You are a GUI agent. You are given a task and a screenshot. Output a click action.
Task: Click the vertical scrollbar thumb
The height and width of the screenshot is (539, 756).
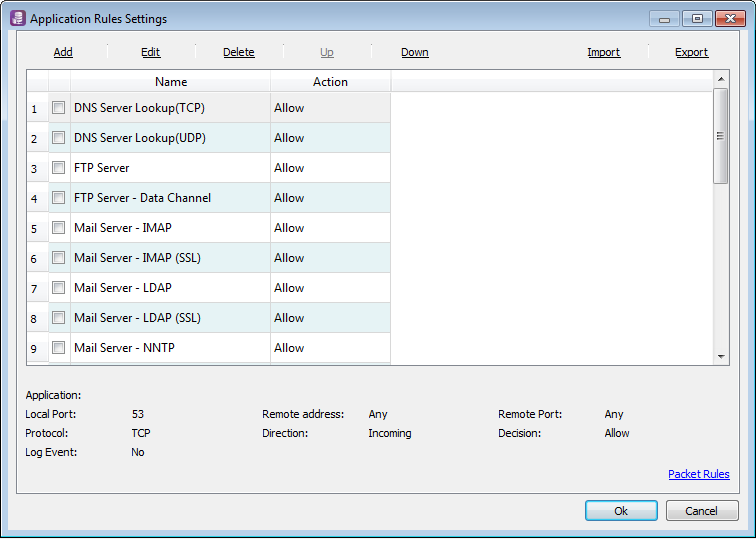pyautogui.click(x=720, y=136)
